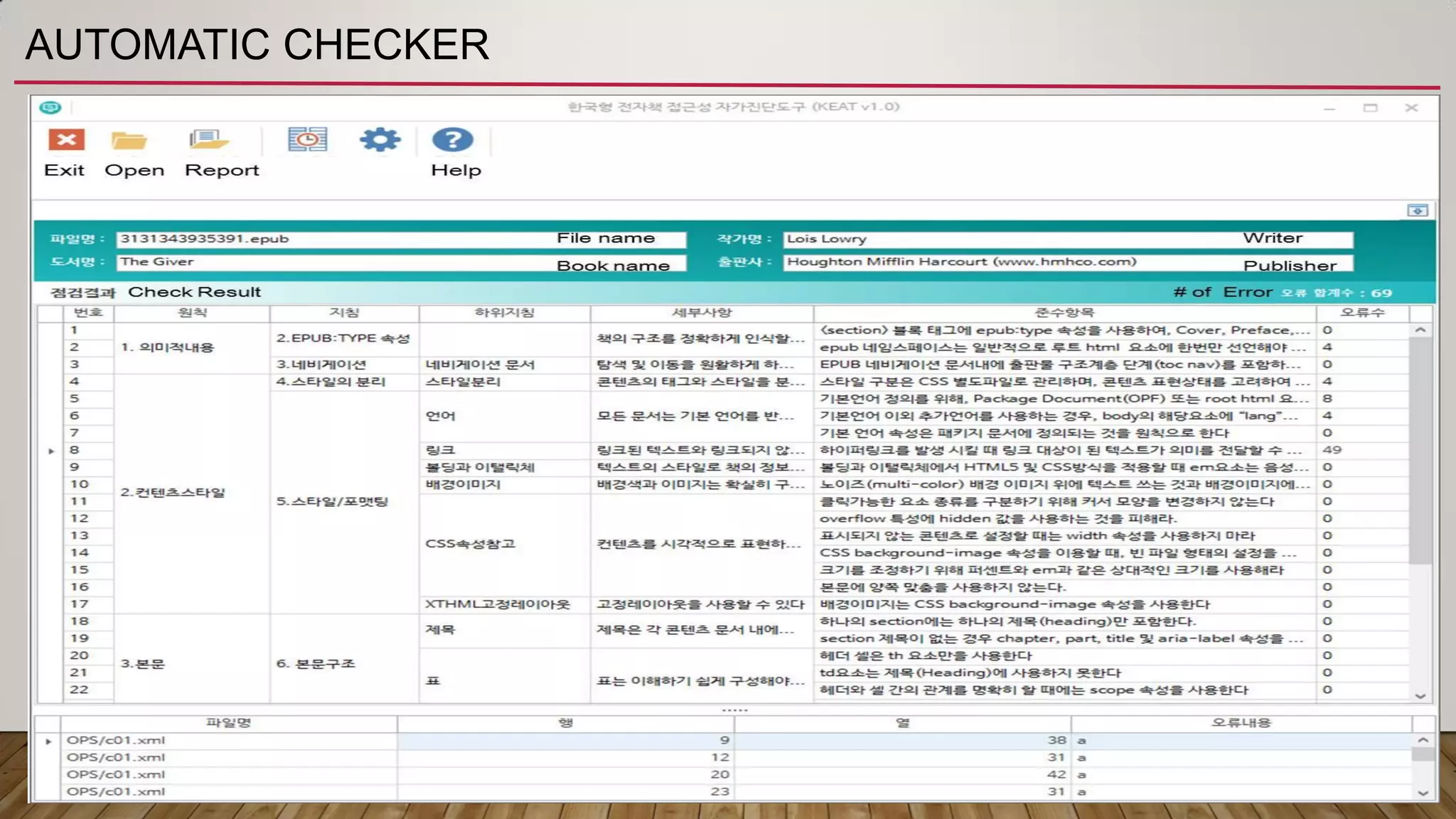The height and width of the screenshot is (819, 1456).
Task: Select the 제목 sub-guideline cell
Action: coord(504,630)
